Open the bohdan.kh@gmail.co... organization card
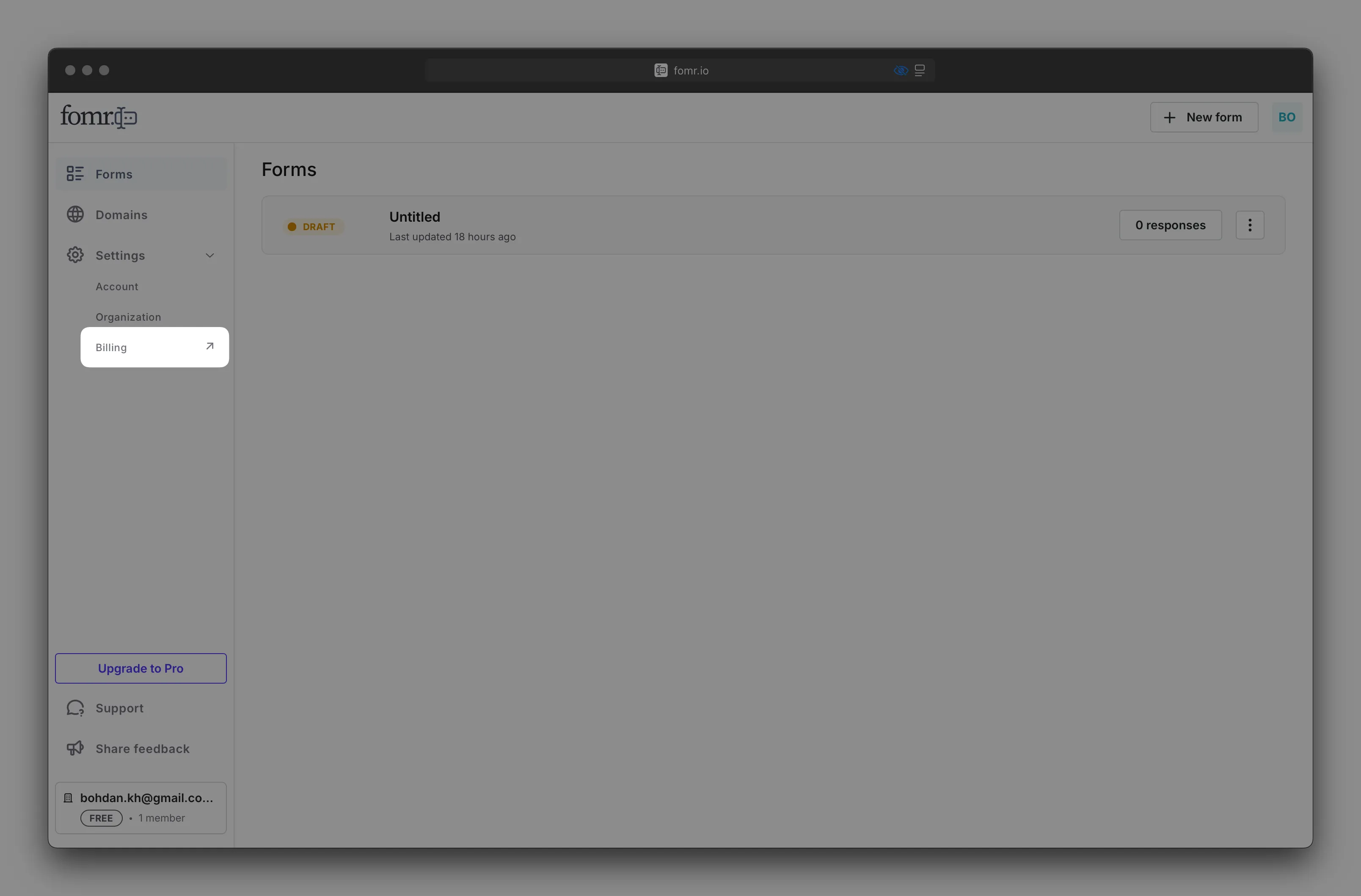The width and height of the screenshot is (1361, 896). click(x=141, y=807)
